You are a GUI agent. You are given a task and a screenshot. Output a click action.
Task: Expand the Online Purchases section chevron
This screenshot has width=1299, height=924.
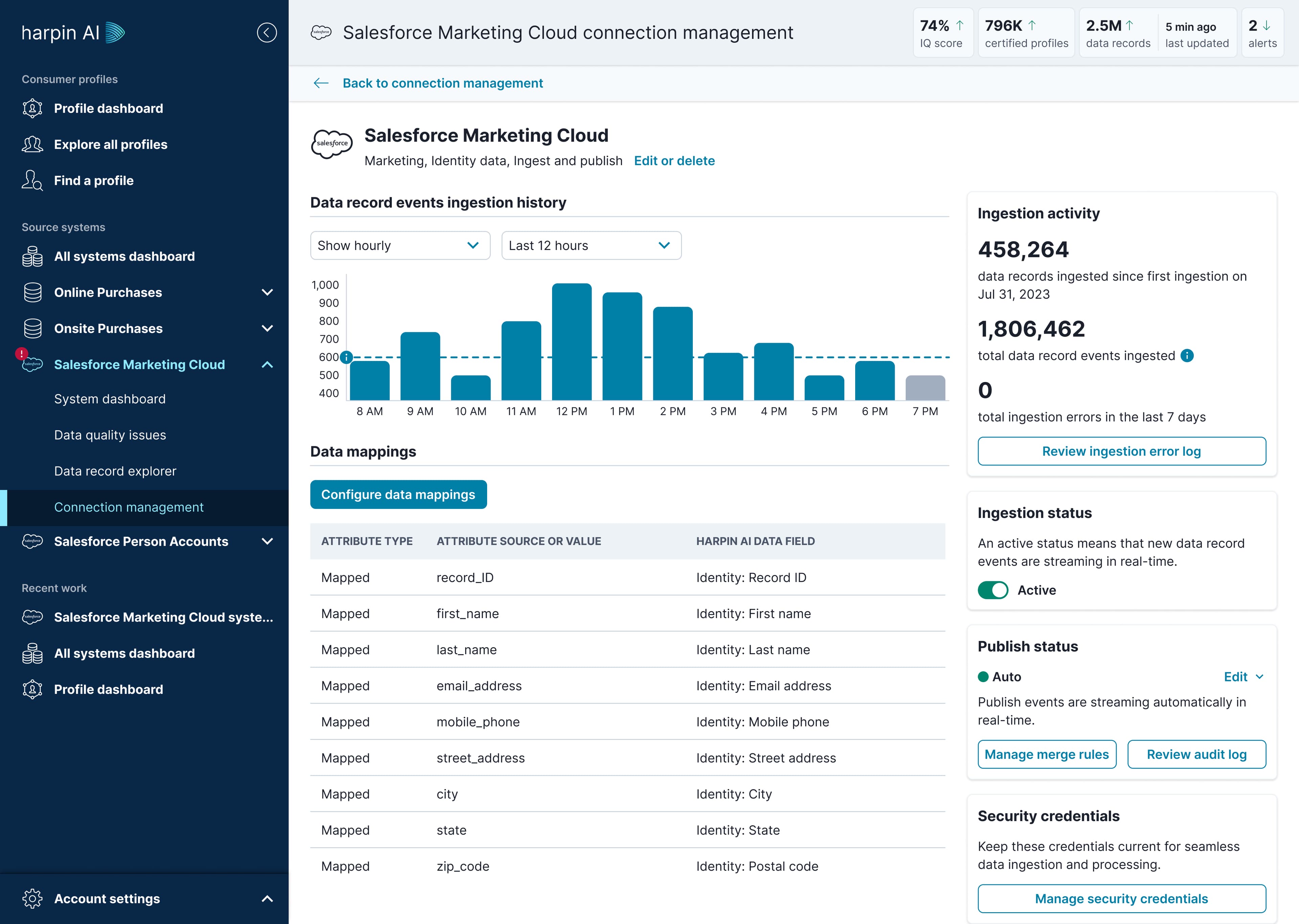pos(267,292)
